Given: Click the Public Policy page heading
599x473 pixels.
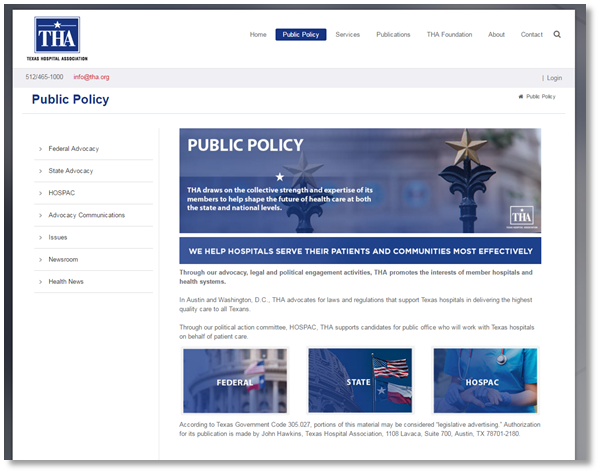Looking at the screenshot, I should (70, 99).
